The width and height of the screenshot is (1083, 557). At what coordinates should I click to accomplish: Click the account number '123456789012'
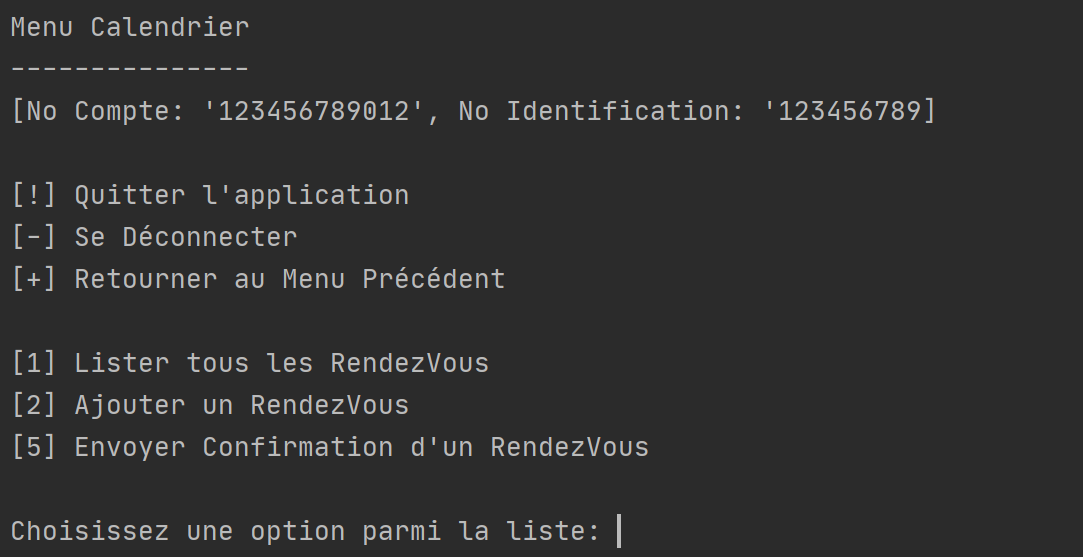coord(314,111)
